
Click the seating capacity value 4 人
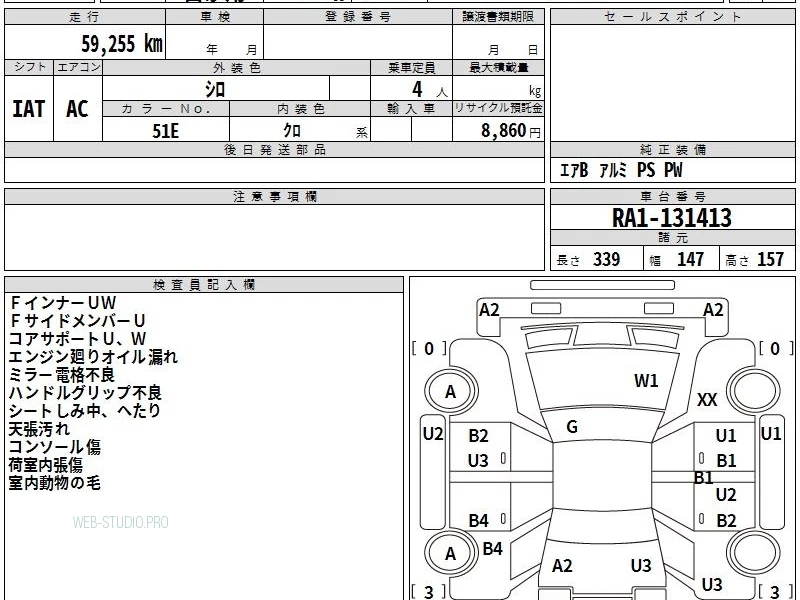click(429, 90)
